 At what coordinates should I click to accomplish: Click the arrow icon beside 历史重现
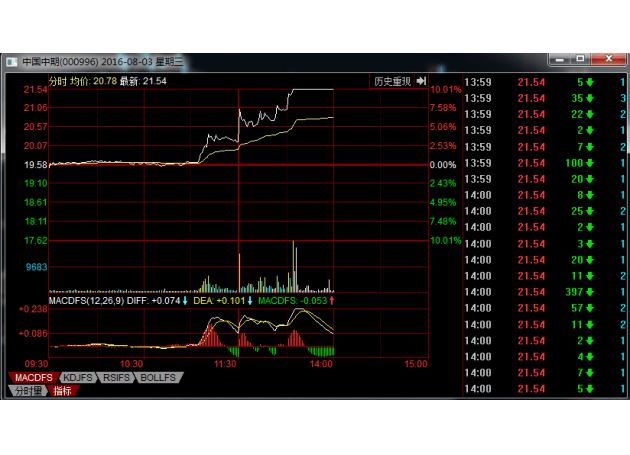tap(422, 81)
